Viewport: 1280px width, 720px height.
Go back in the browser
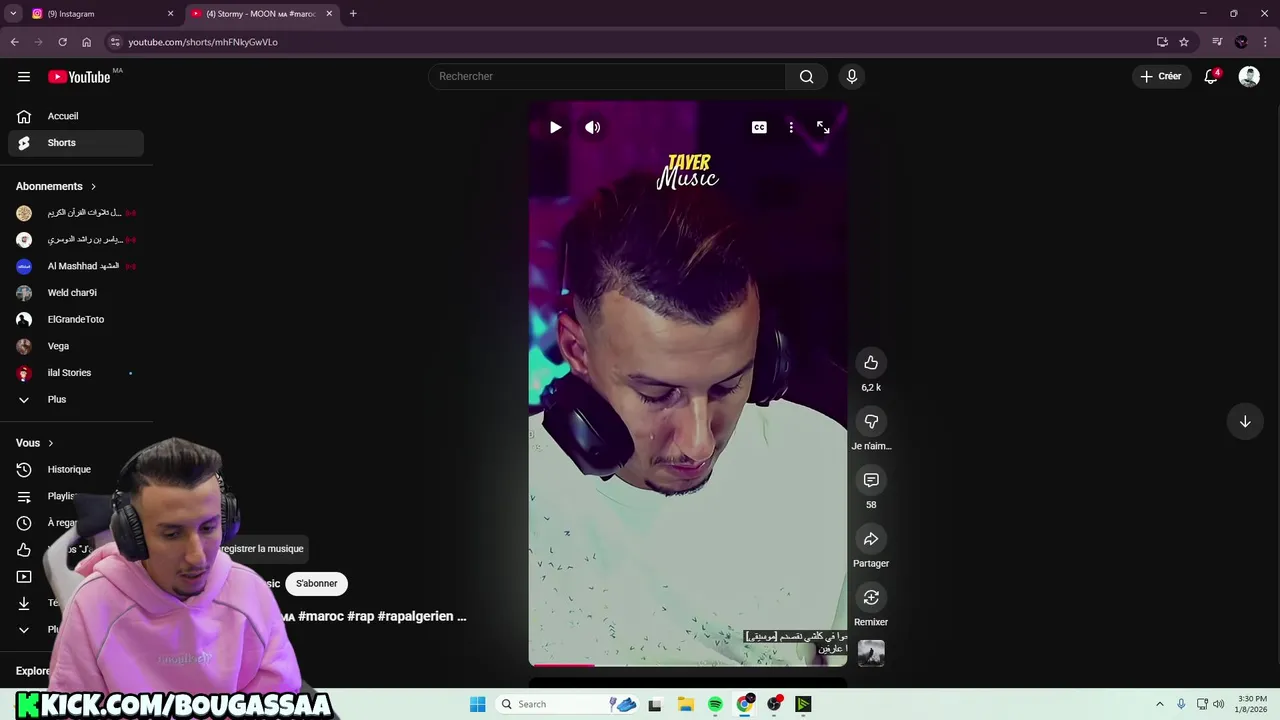tap(14, 42)
